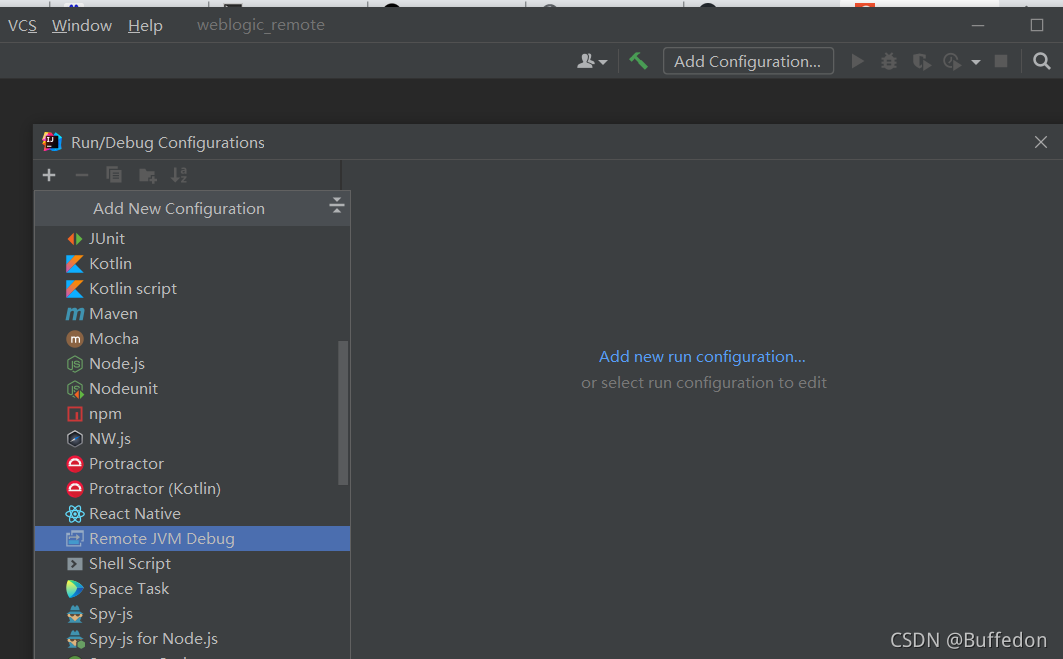Select Kotlin script configuration type
1063x659 pixels.
(193, 289)
